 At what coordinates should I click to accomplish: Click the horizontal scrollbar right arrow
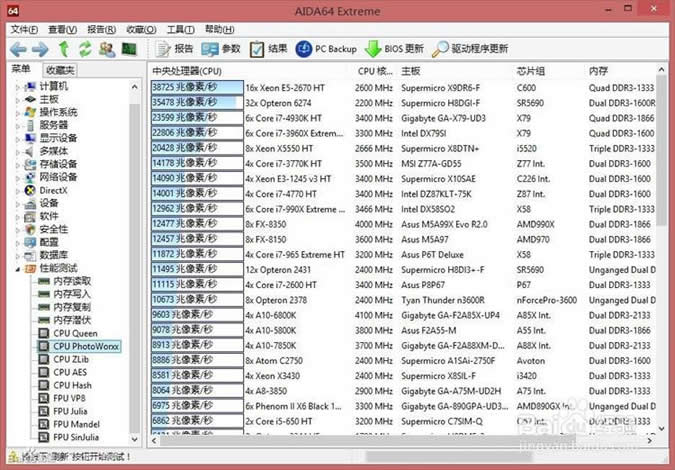point(650,441)
